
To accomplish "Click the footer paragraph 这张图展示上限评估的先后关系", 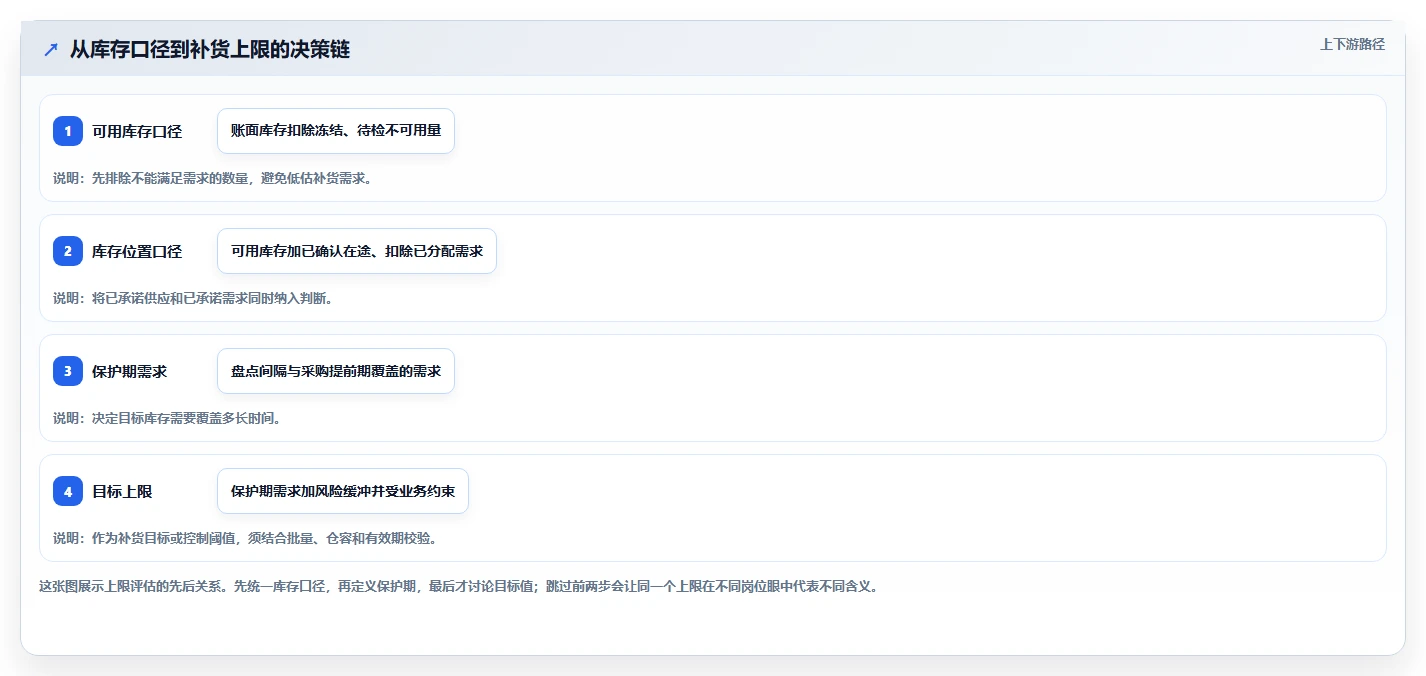I will [x=458, y=586].
